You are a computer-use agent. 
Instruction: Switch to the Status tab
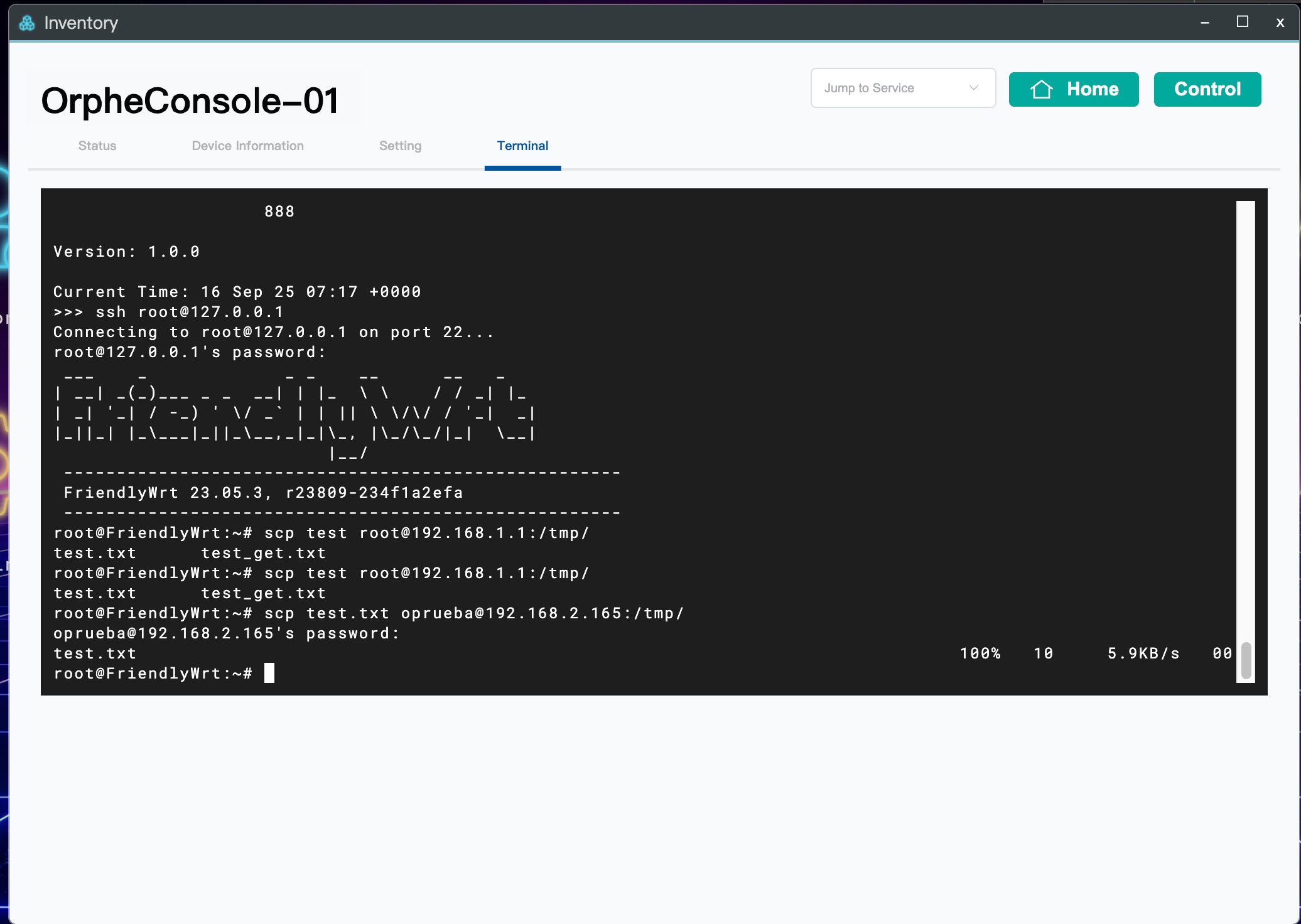click(97, 146)
